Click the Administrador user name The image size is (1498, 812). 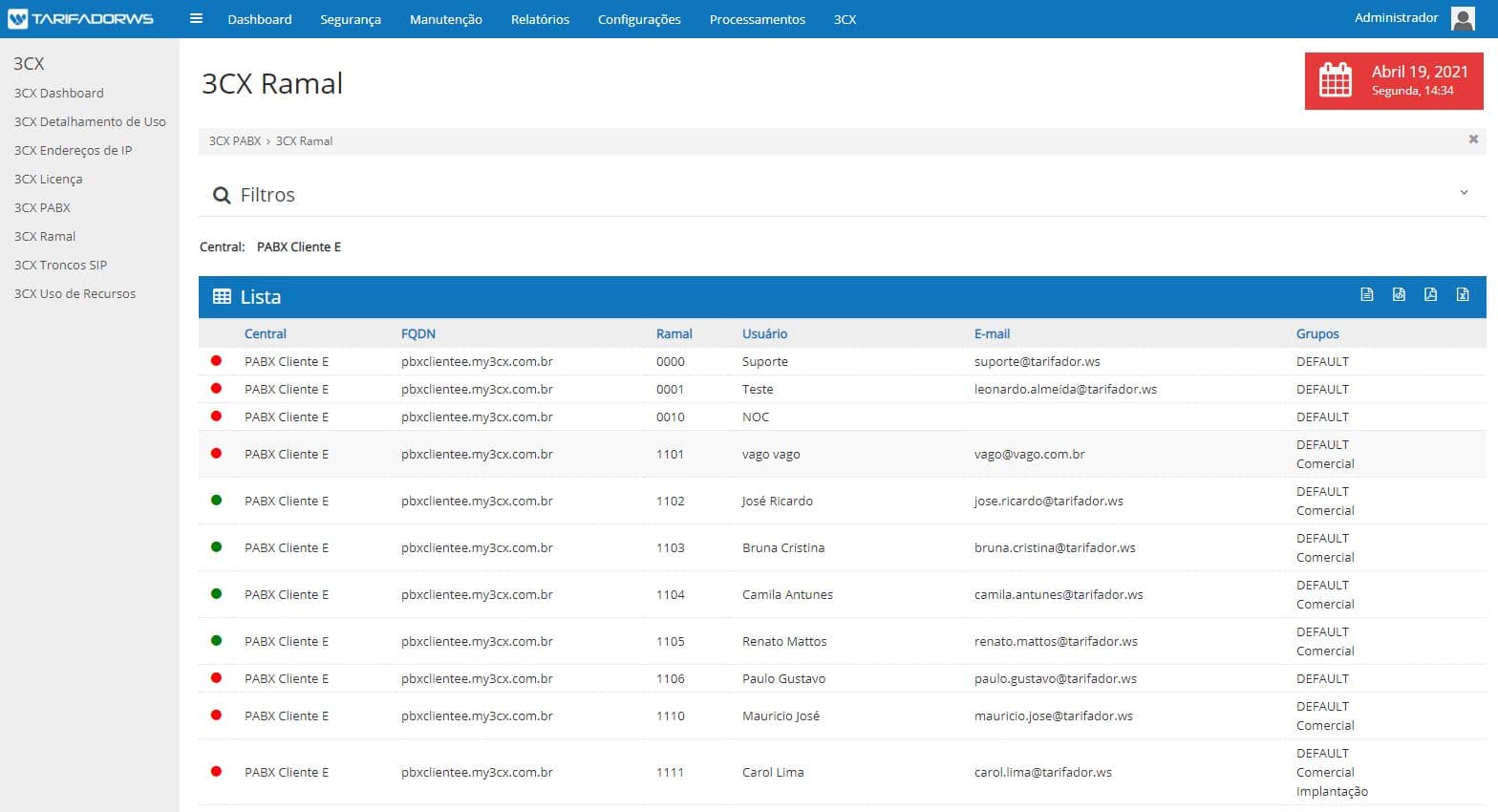[1396, 17]
